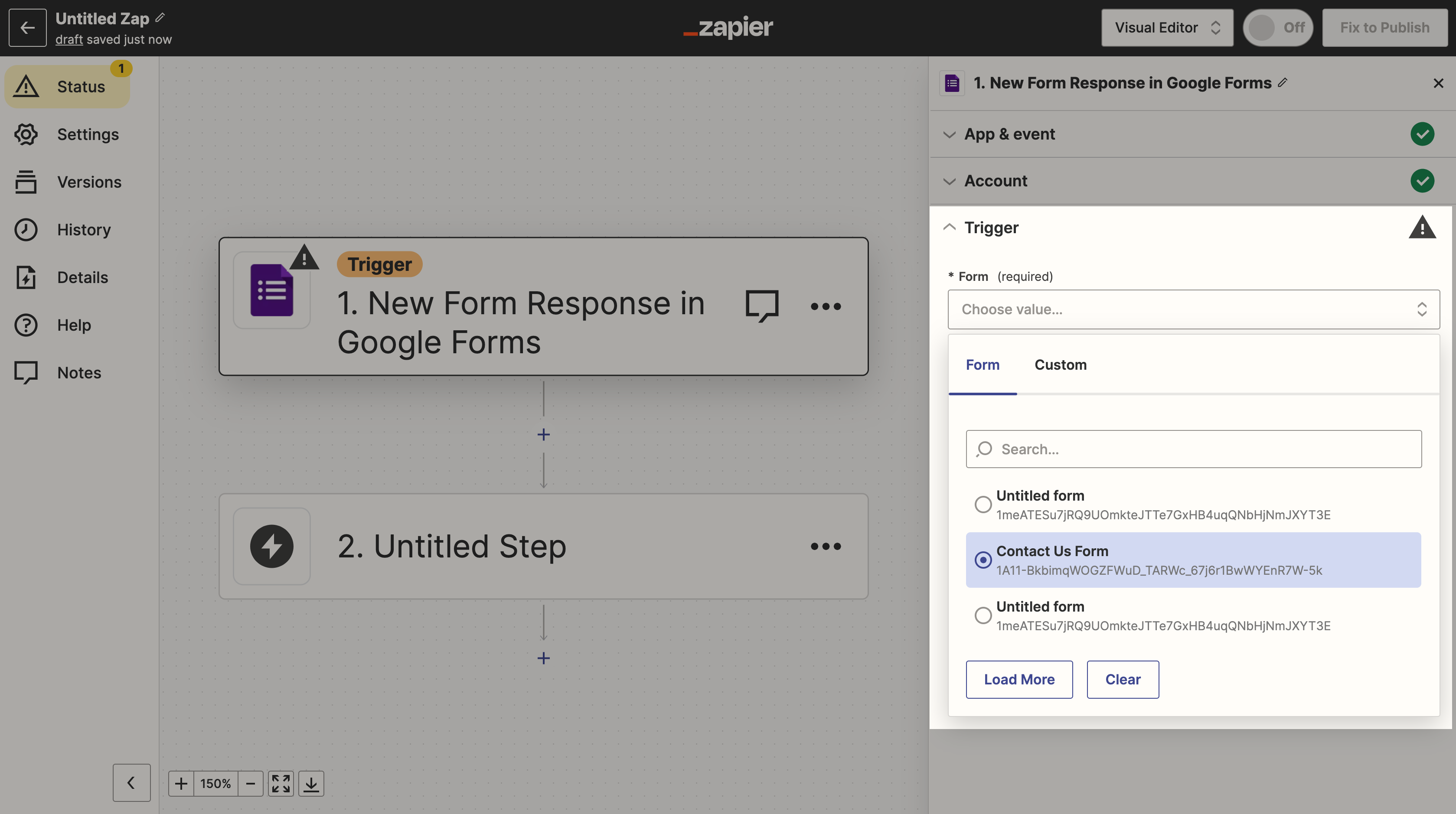Open History clock icon

pyautogui.click(x=26, y=230)
